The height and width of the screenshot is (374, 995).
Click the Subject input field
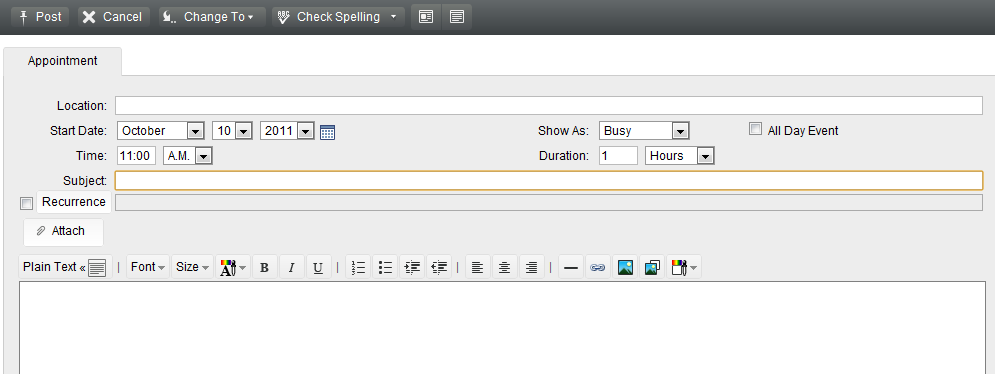[549, 180]
